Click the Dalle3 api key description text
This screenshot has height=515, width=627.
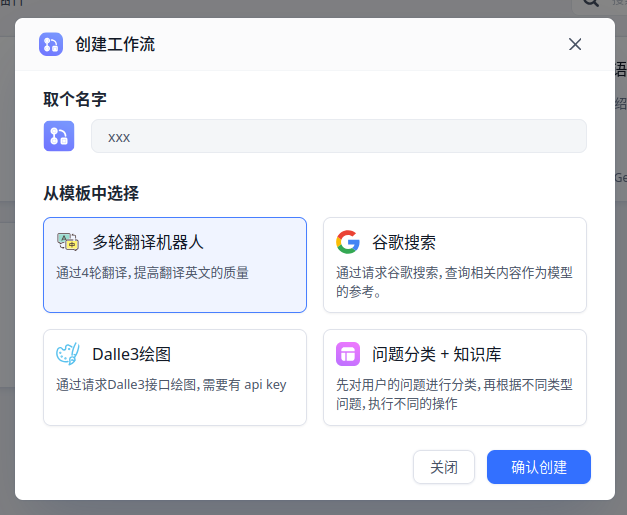(x=171, y=384)
